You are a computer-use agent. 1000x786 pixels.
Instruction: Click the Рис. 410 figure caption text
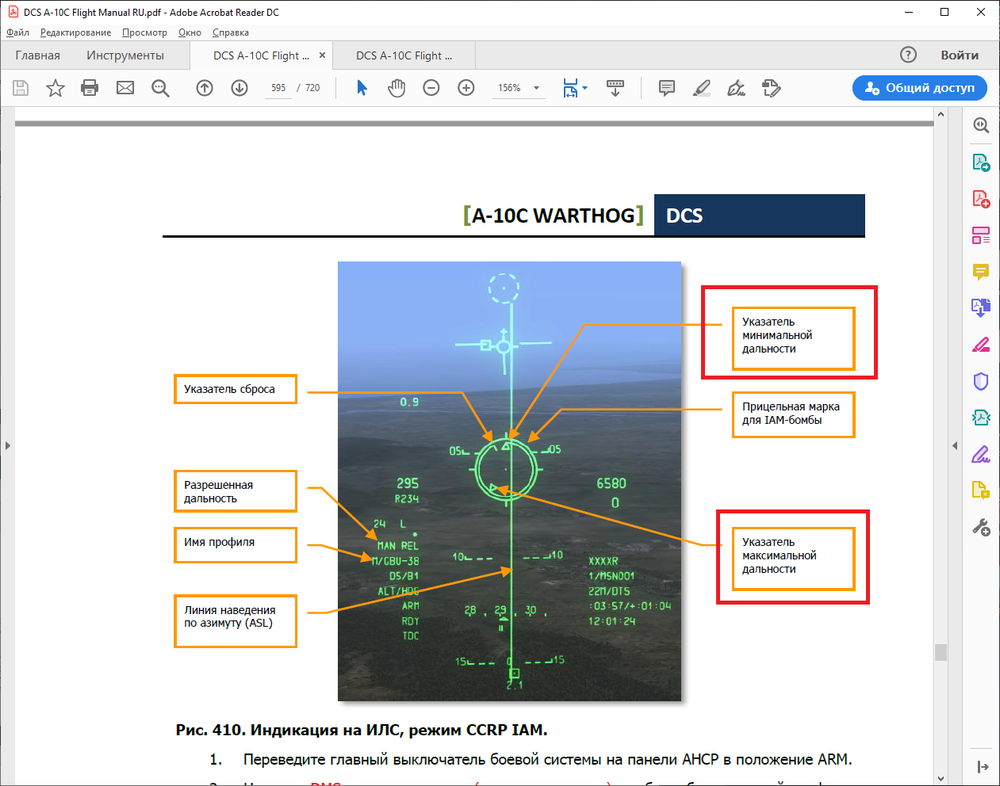(361, 730)
